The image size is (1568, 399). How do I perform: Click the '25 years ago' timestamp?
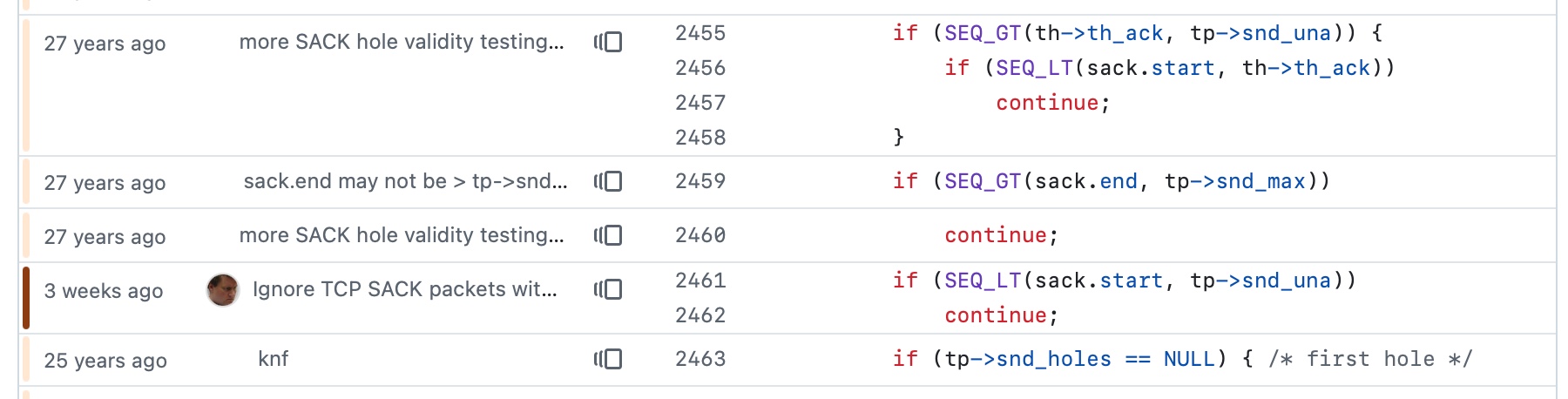click(x=105, y=361)
